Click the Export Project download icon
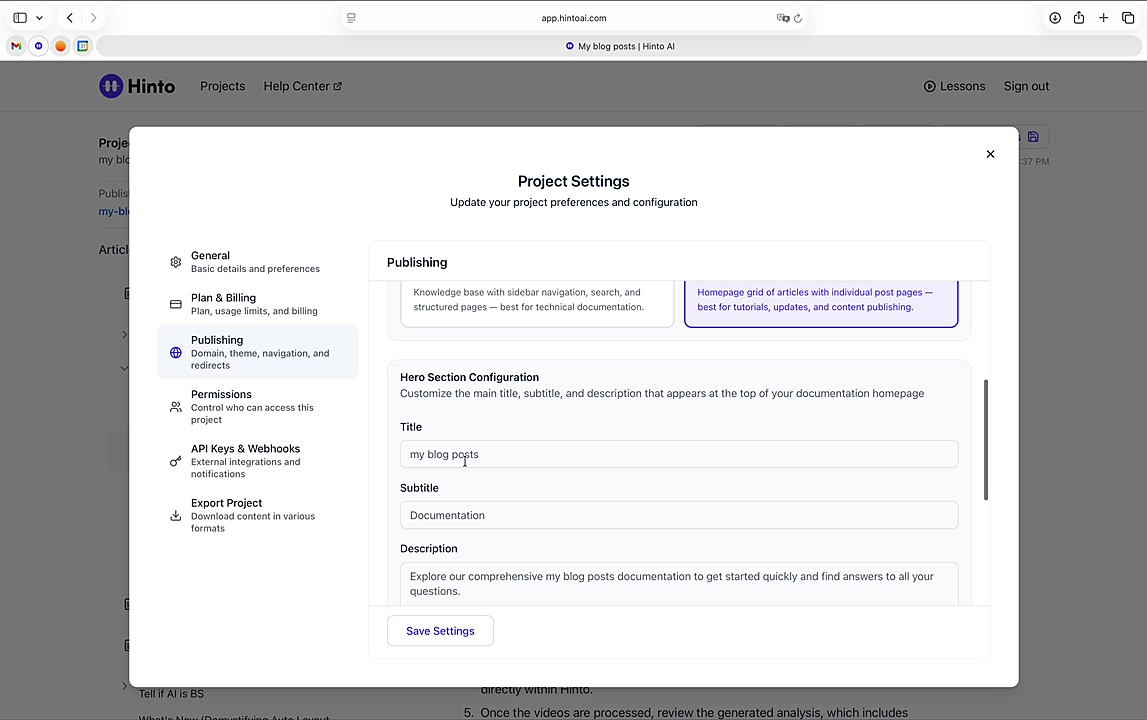Screen dimensions: 1147x720 (x=176, y=516)
